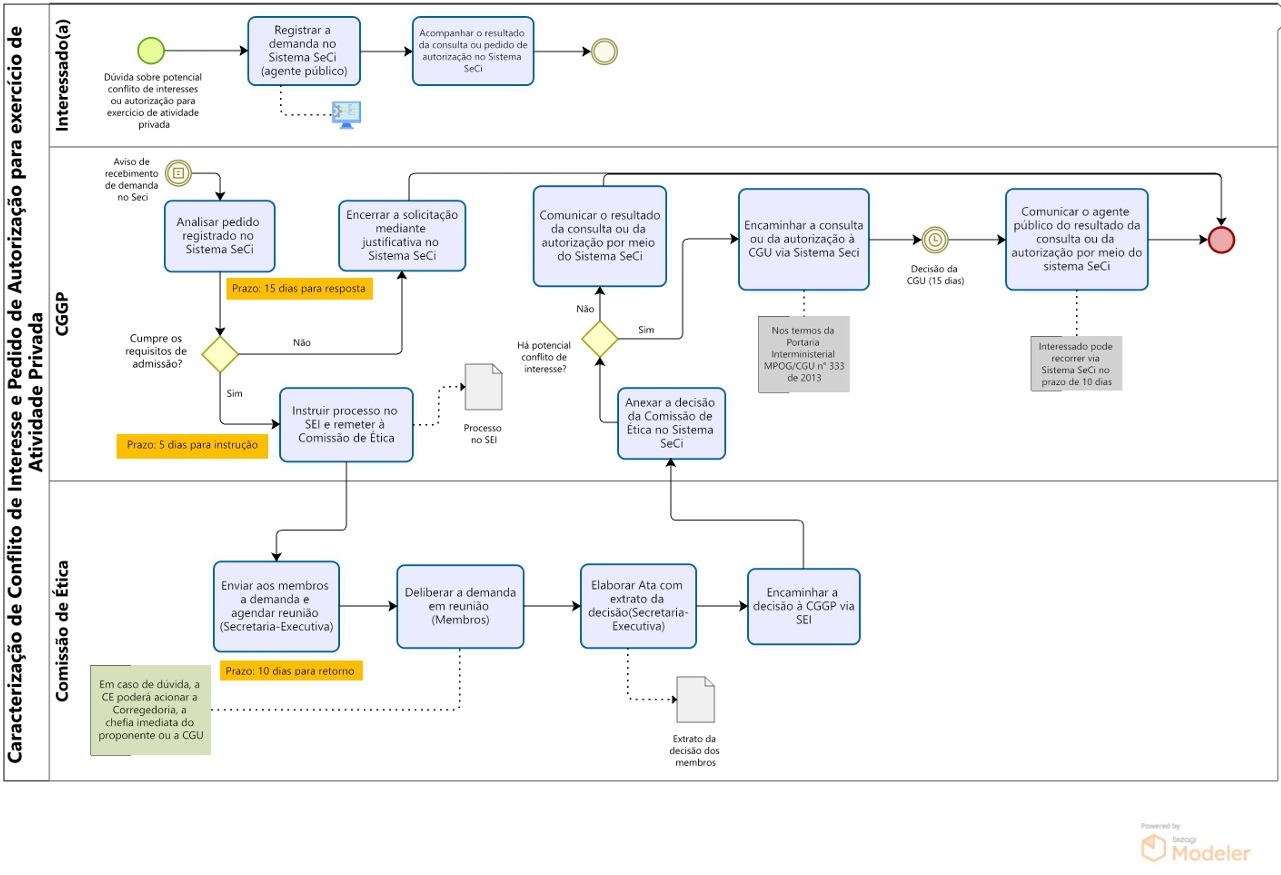Viewport: 1281px width, 875px height.
Task: Click the computer system icon under Registrar task
Action: coord(346,114)
